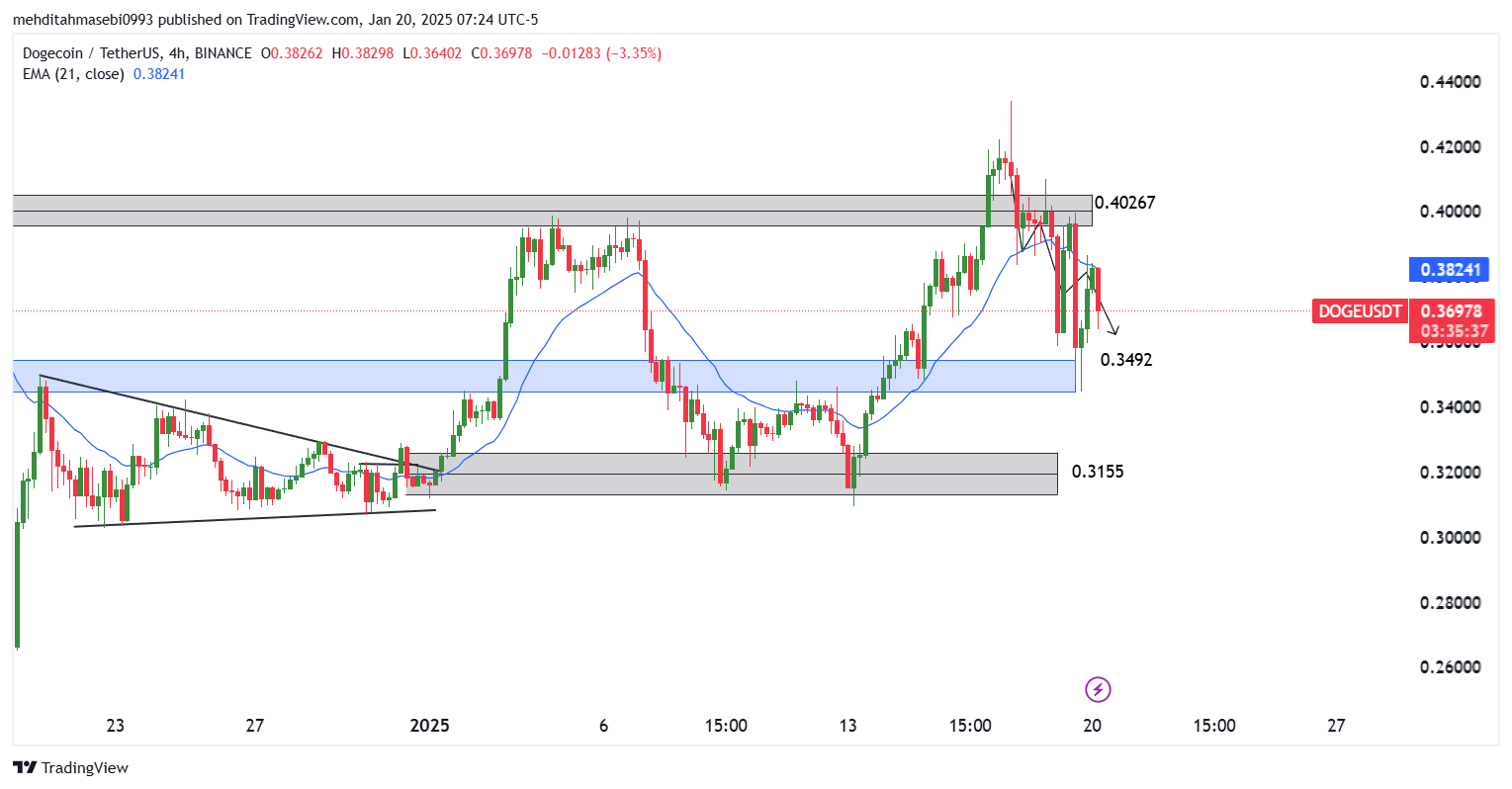Click the 27 date label after 23
Viewport: 1512px width, 789px height.
point(255,726)
